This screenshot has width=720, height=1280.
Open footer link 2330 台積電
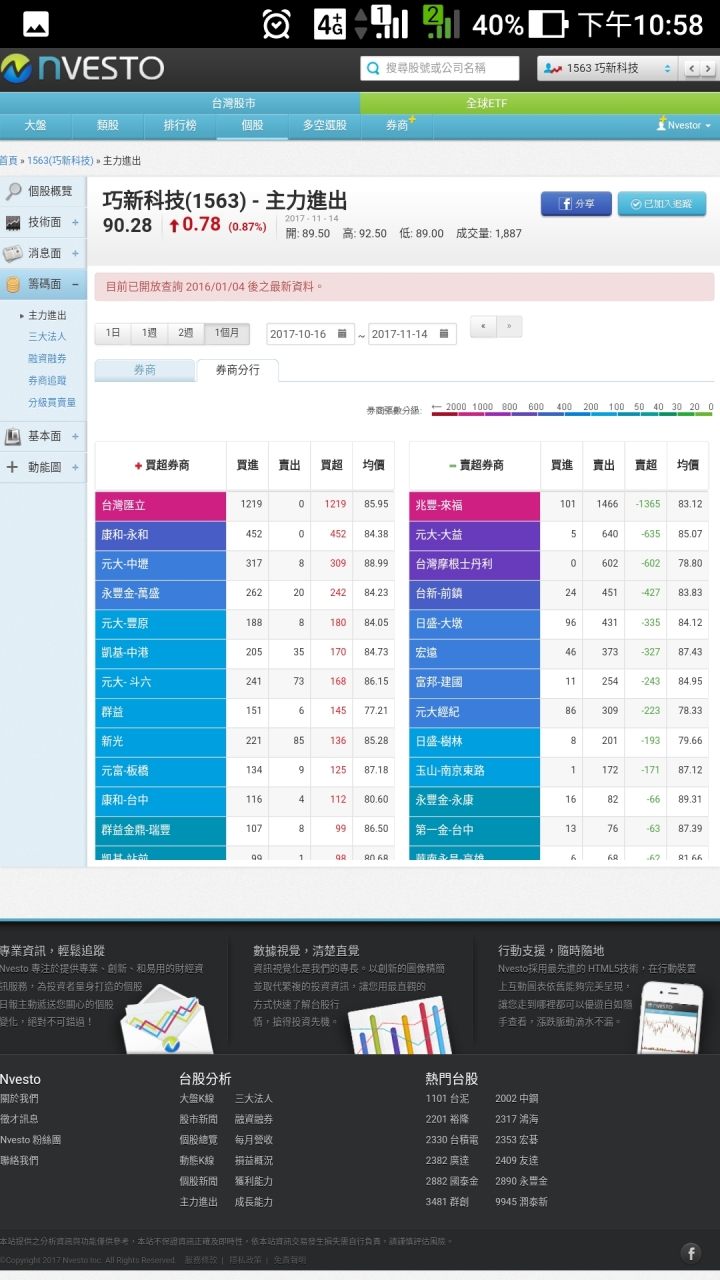pos(452,1139)
